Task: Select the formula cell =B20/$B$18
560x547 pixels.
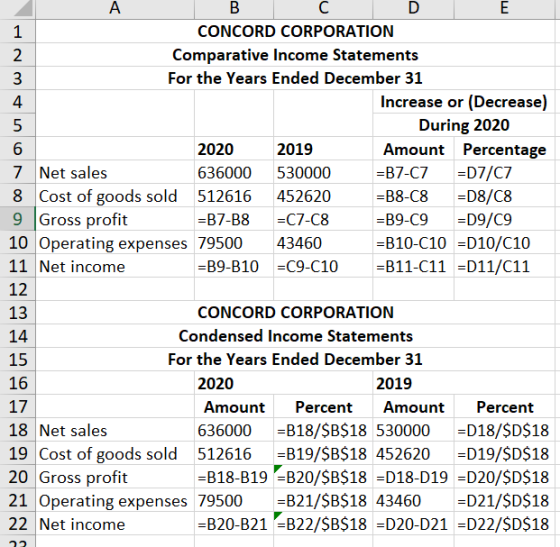Action: pyautogui.click(x=323, y=477)
